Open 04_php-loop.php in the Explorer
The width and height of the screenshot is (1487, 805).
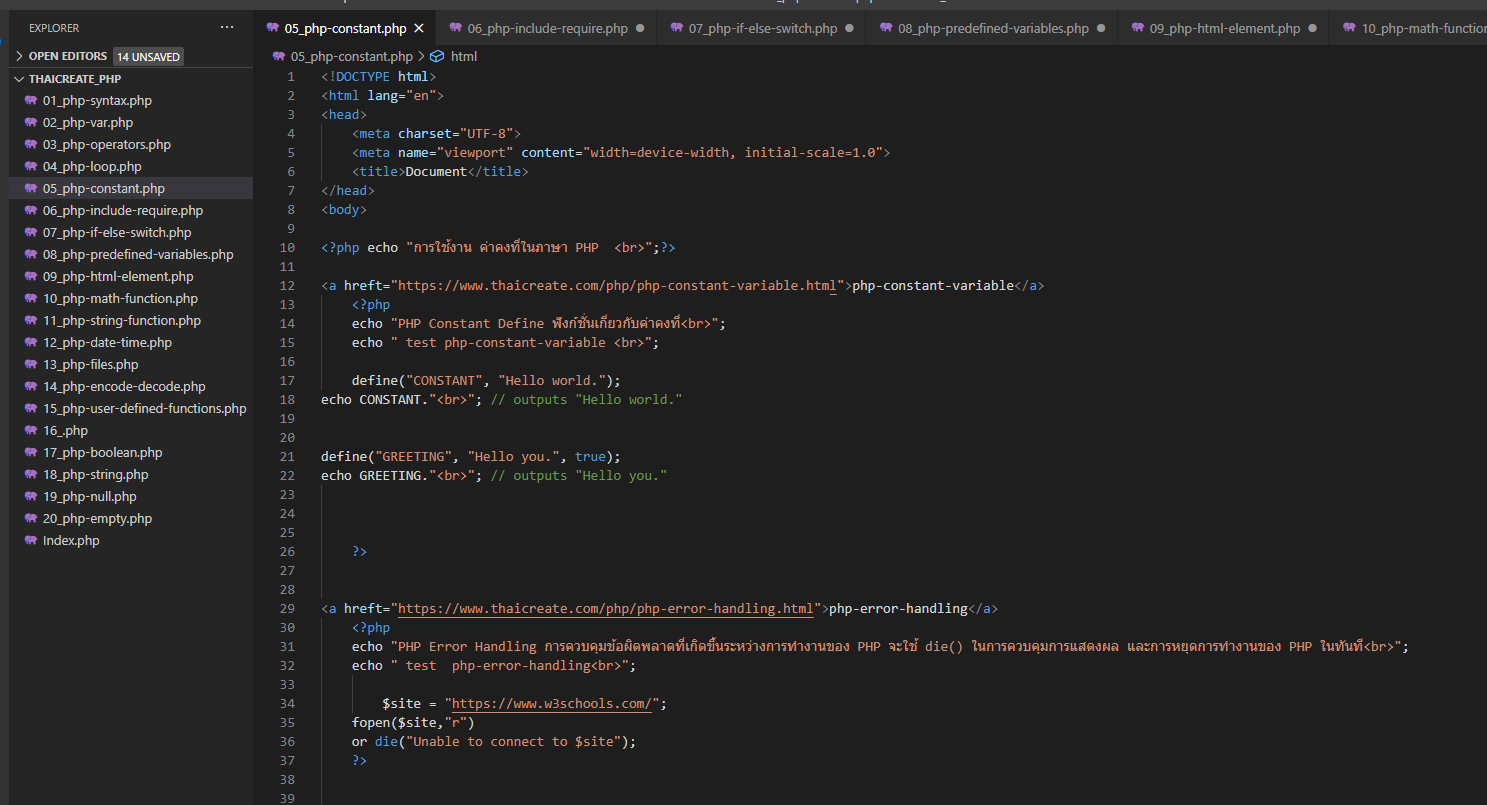click(92, 166)
